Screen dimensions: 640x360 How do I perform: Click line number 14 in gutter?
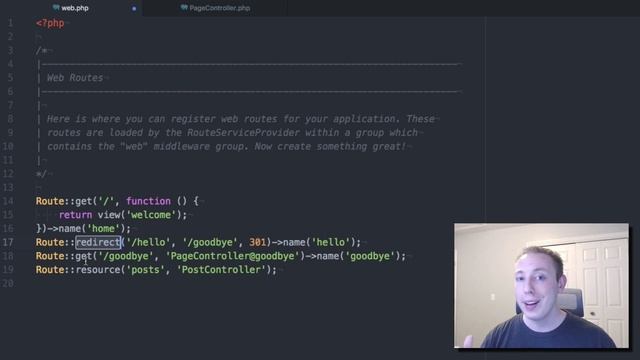tap(8, 201)
